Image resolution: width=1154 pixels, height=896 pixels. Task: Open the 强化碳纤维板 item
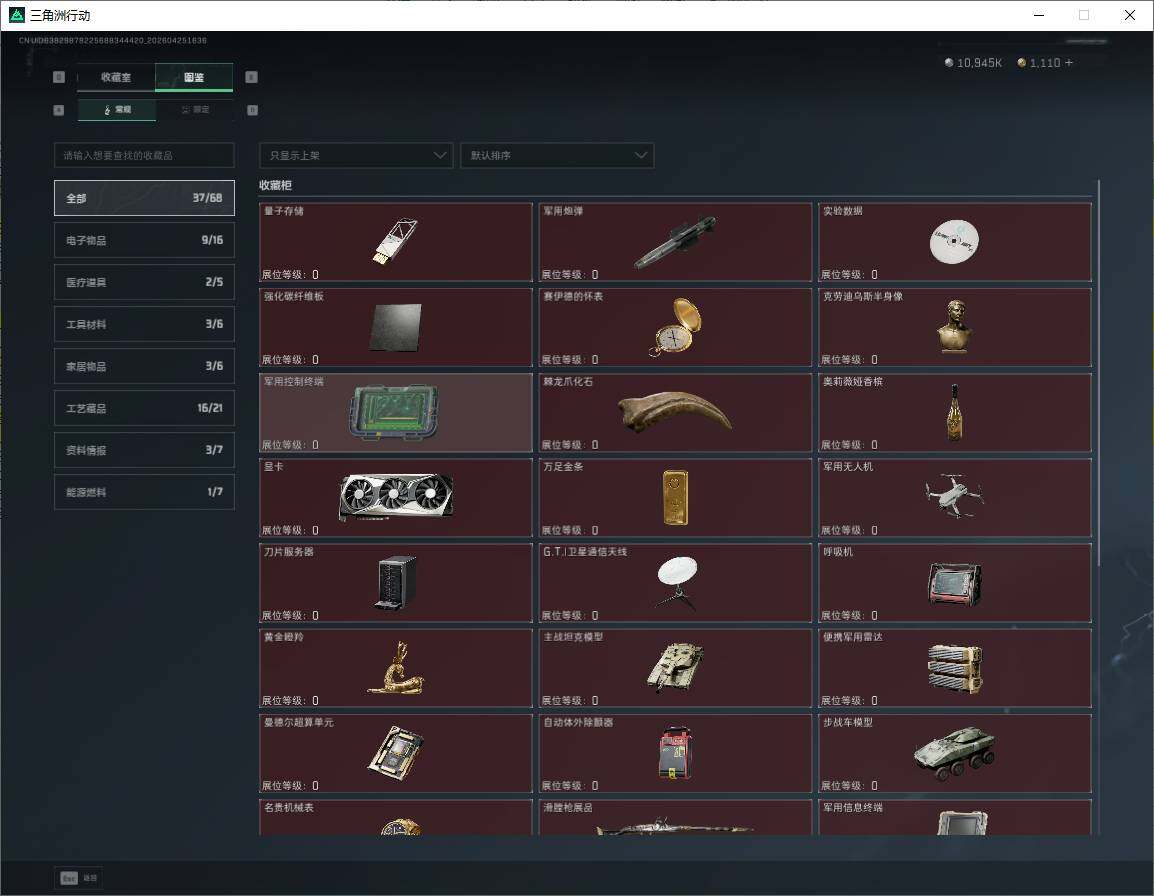pos(396,328)
